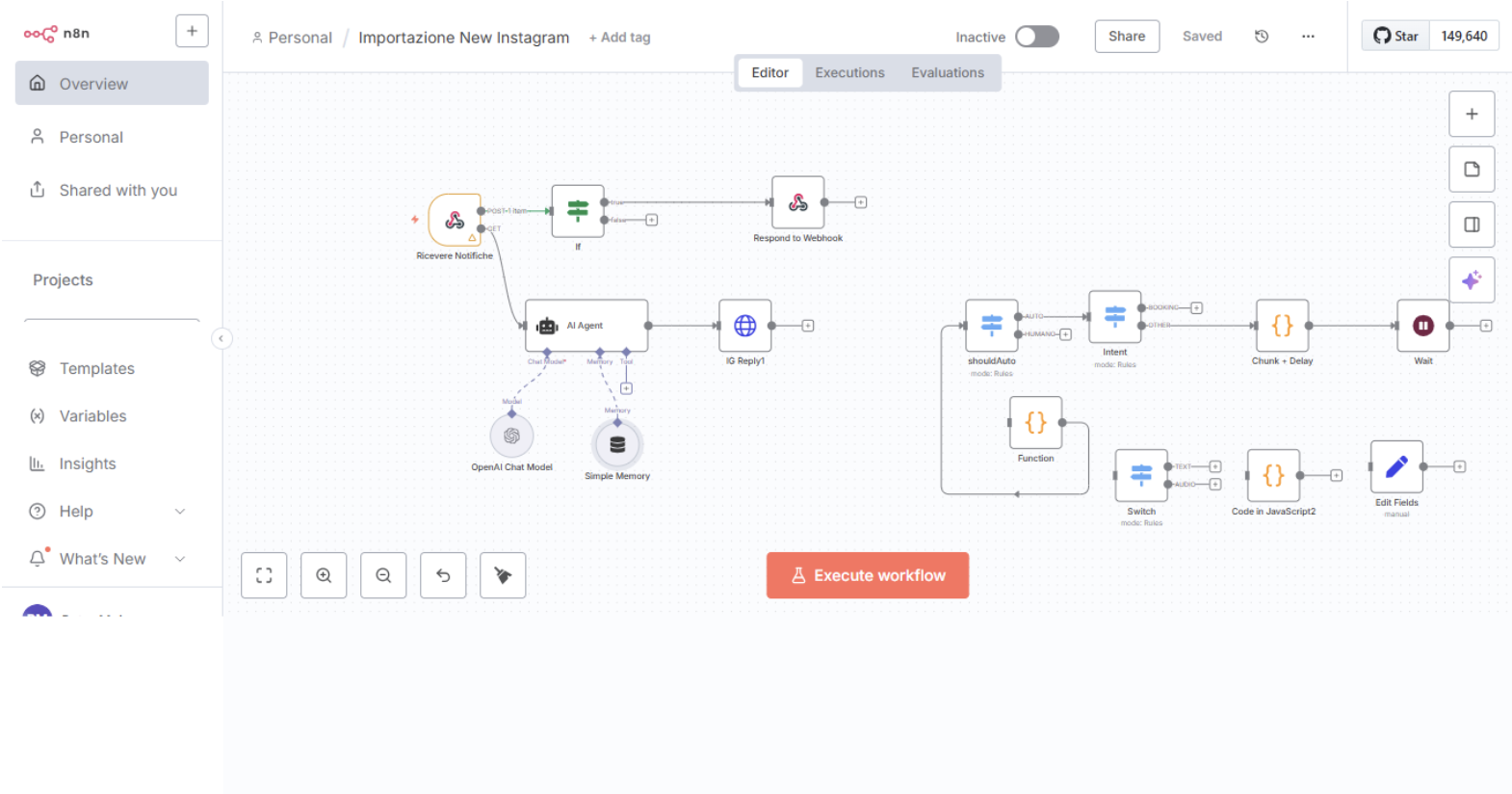Select Chunk + Delay code node
Screen dimensions: 1512x794
(1282, 326)
